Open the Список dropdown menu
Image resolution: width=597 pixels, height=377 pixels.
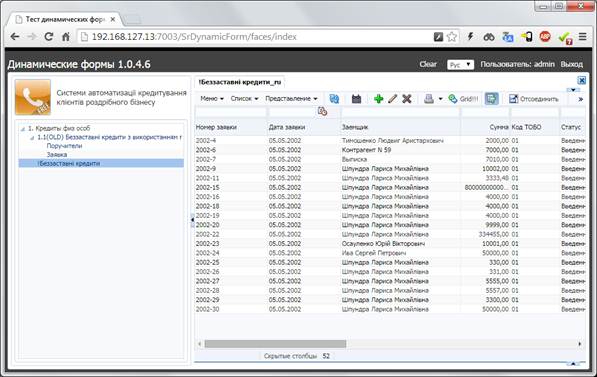(x=244, y=99)
